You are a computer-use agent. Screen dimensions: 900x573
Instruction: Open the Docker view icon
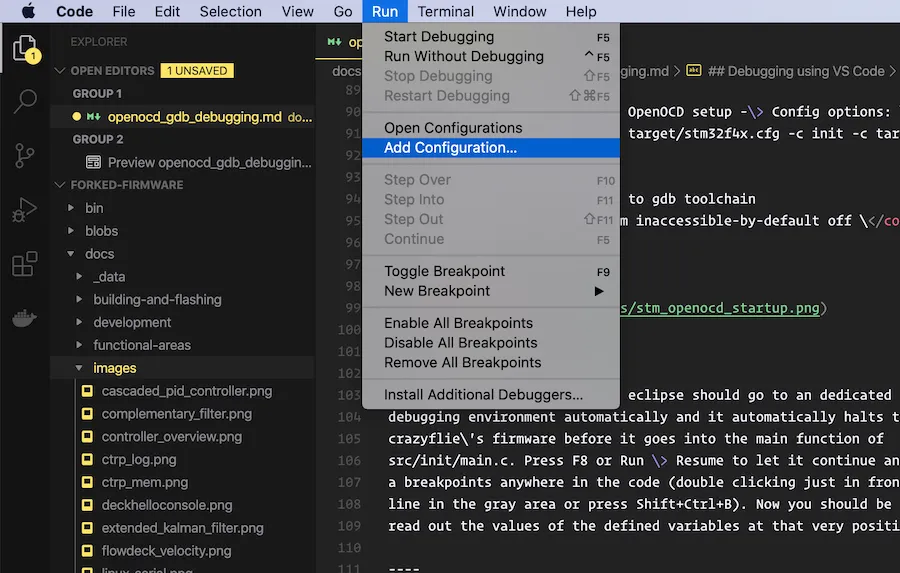[24, 319]
